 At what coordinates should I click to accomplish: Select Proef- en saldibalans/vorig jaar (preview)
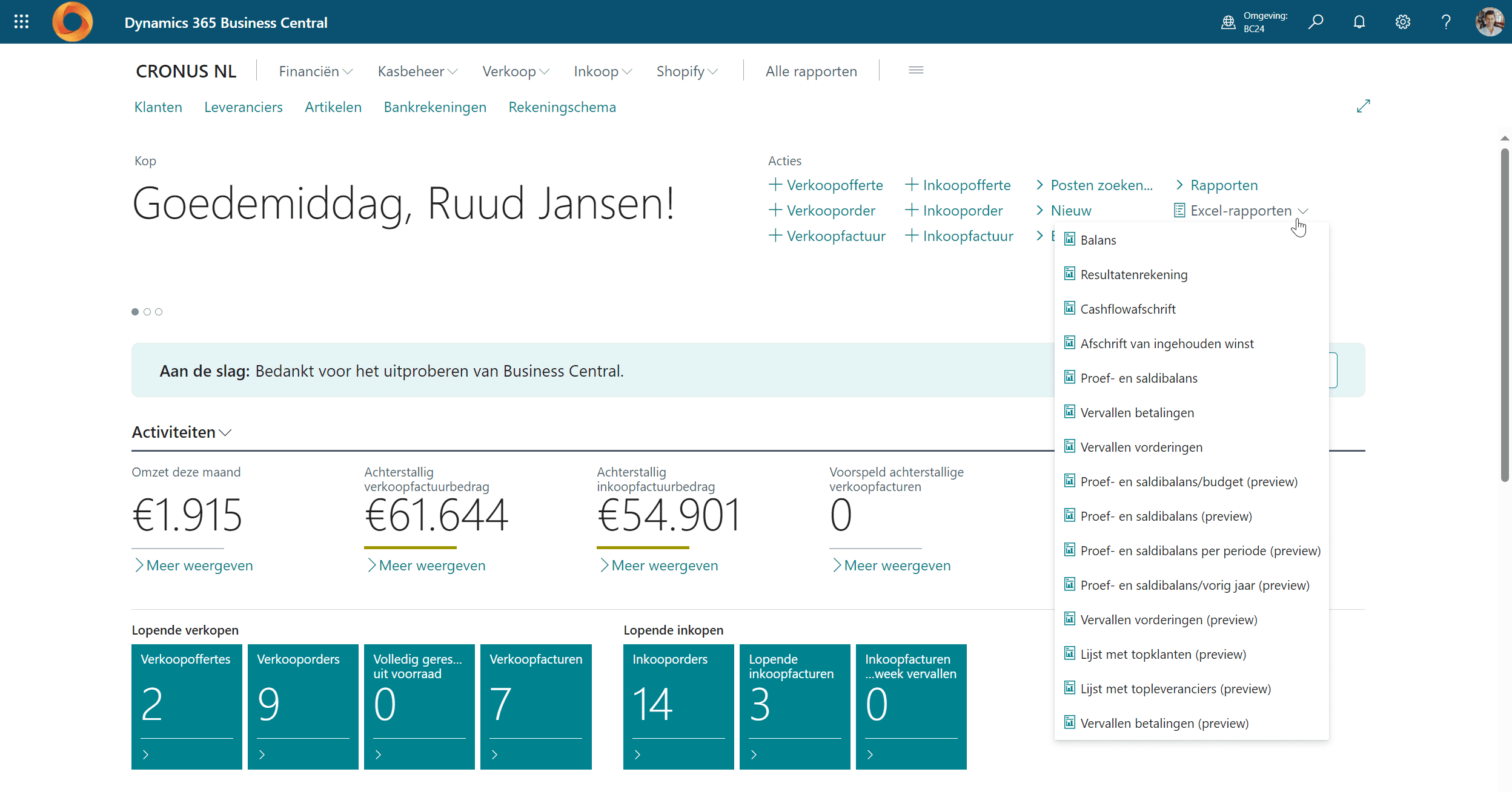pos(1191,585)
